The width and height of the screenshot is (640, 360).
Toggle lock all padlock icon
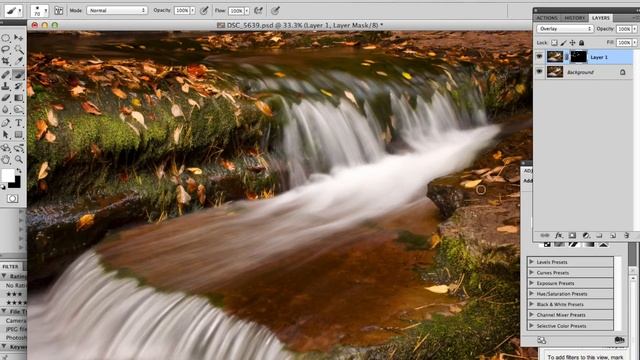point(581,42)
